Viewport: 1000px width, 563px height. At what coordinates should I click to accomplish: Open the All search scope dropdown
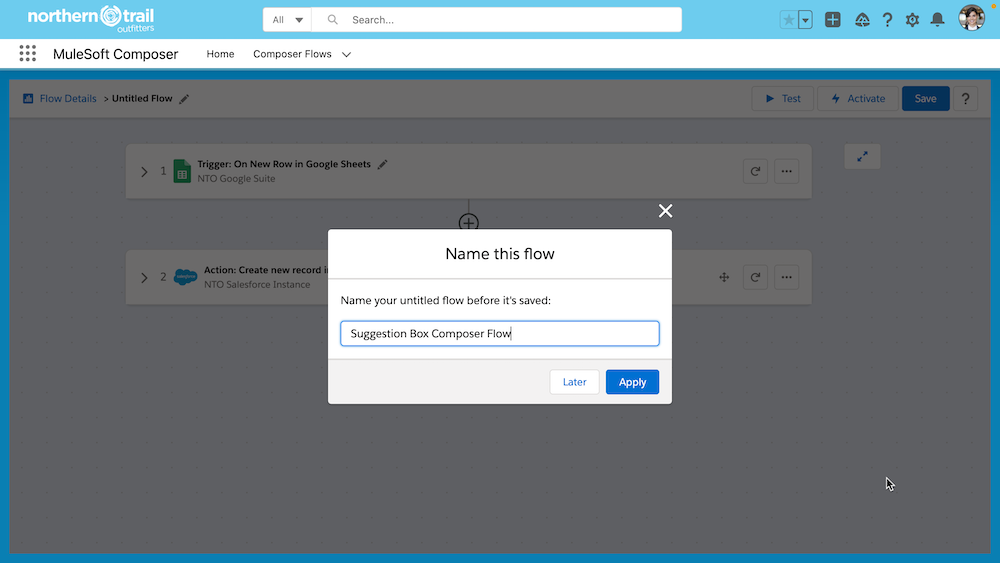coord(287,20)
